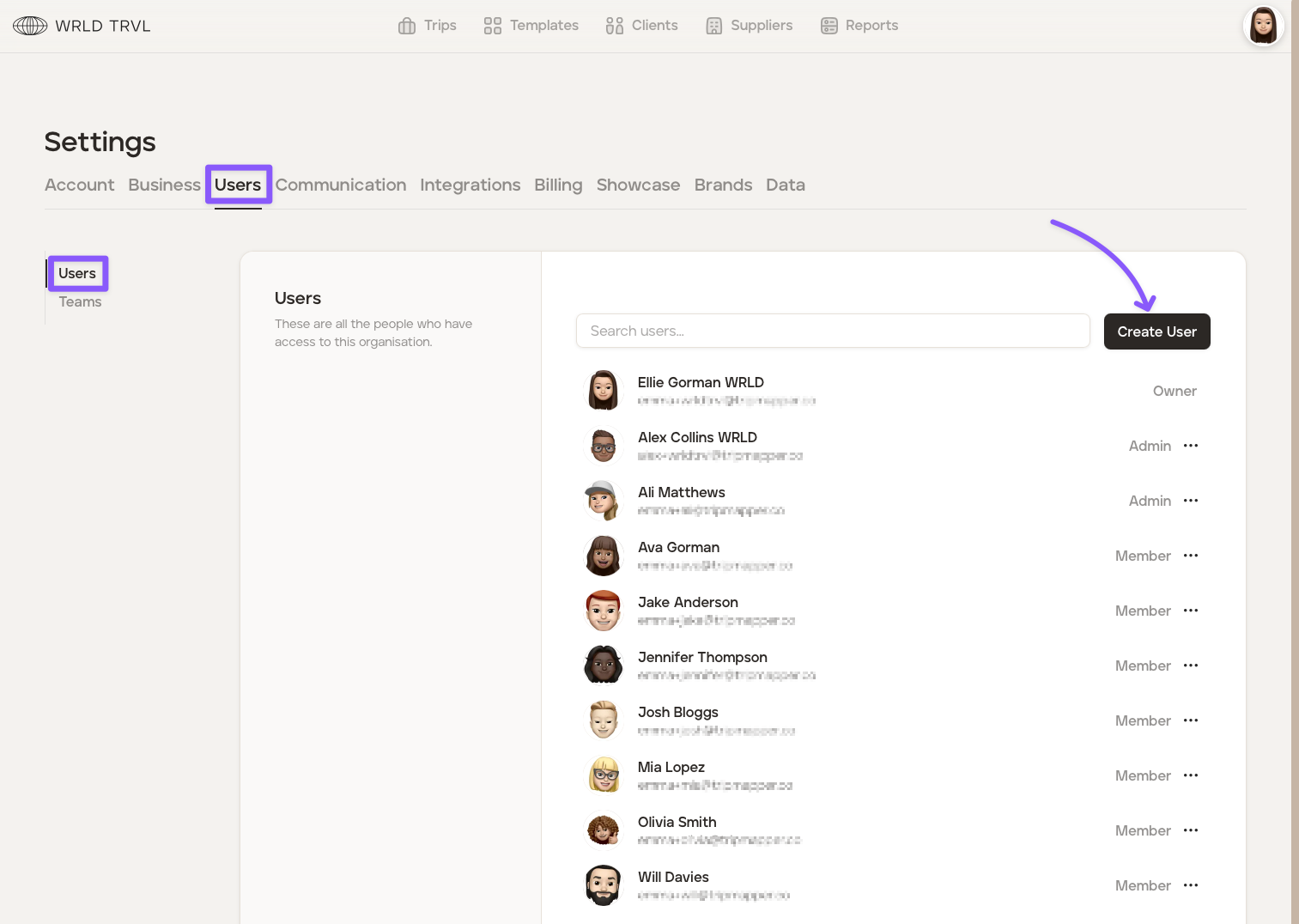1299x924 pixels.
Task: Click the Suppliers building icon
Action: click(713, 26)
